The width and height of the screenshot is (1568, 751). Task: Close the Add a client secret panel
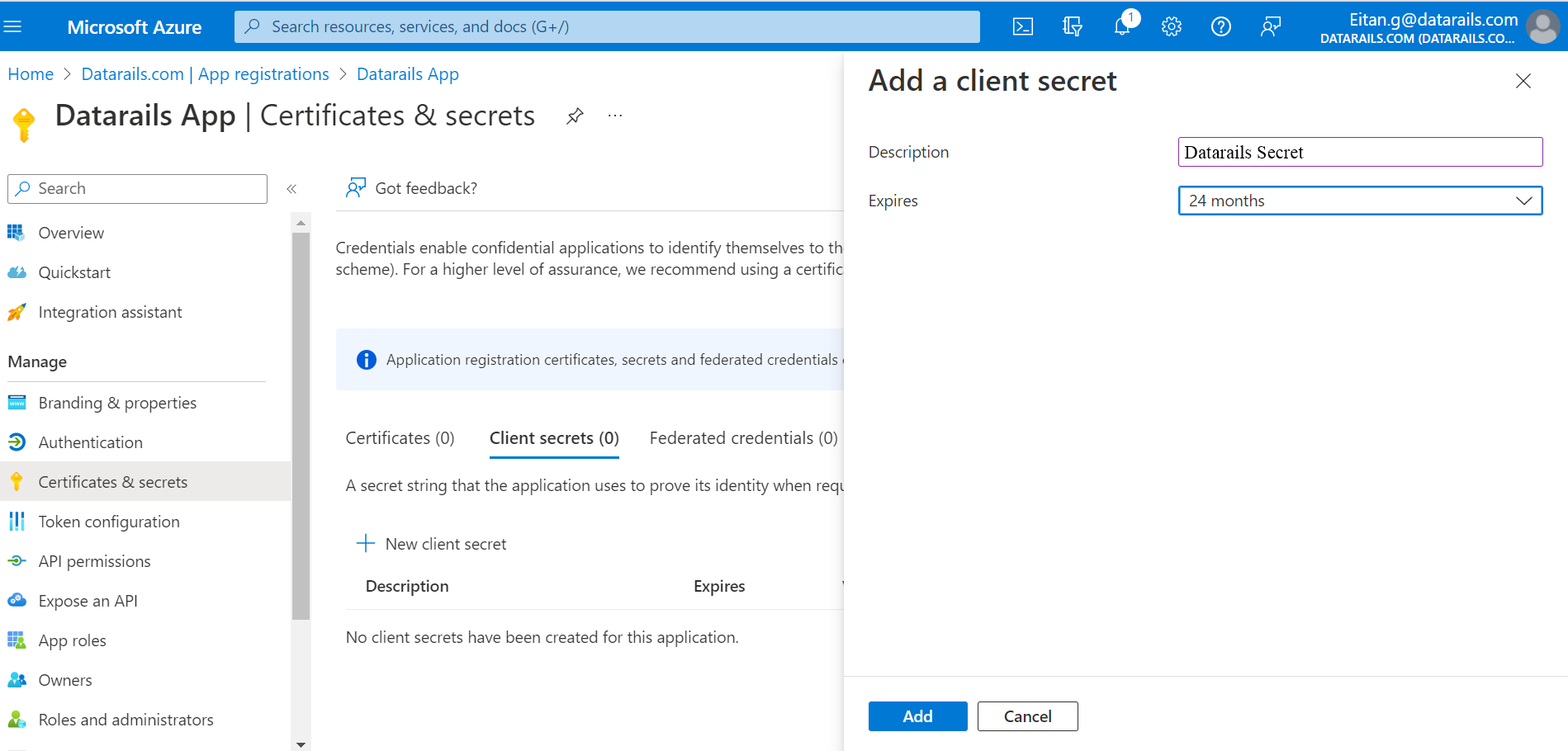(x=1523, y=81)
